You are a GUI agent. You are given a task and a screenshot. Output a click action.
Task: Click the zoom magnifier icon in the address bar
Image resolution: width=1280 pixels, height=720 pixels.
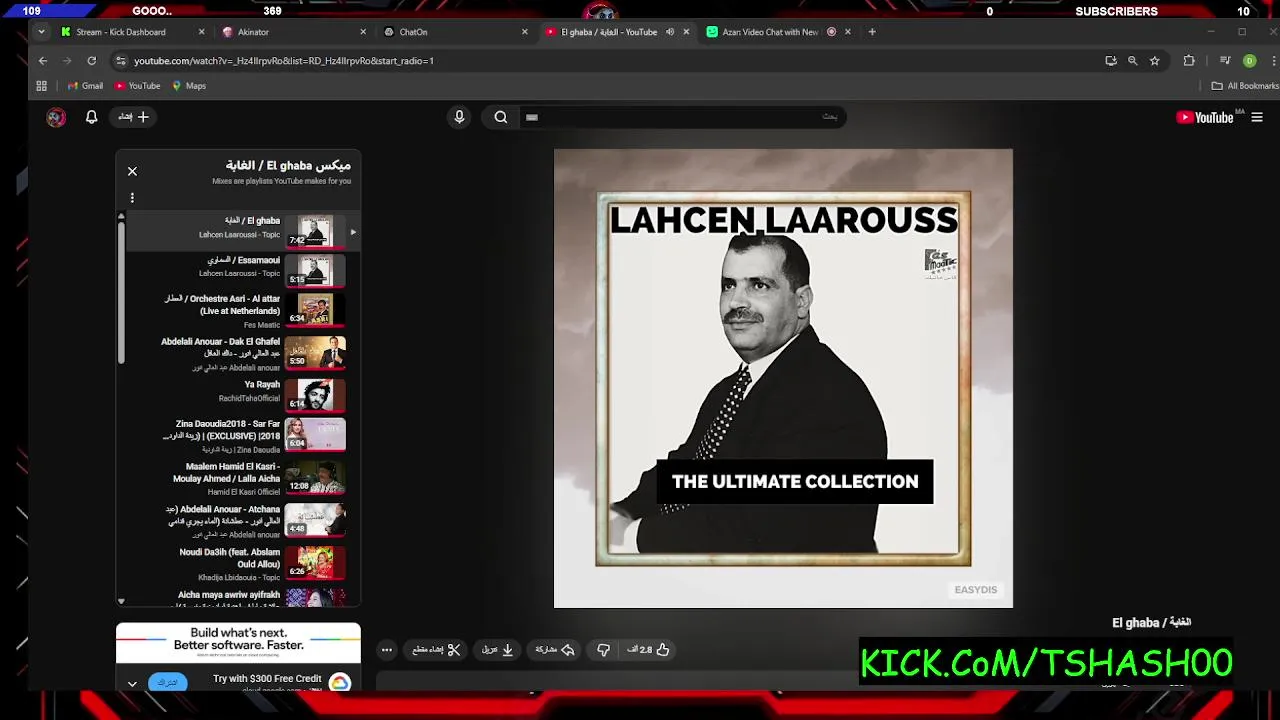click(1132, 61)
